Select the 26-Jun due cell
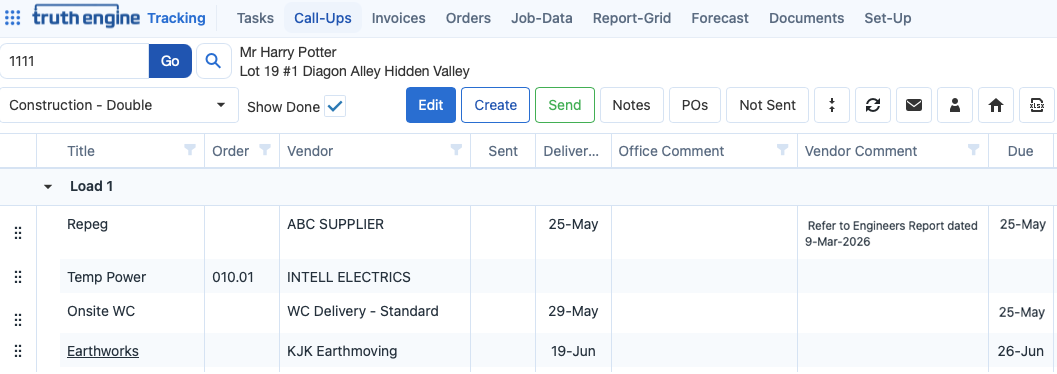 1021,351
